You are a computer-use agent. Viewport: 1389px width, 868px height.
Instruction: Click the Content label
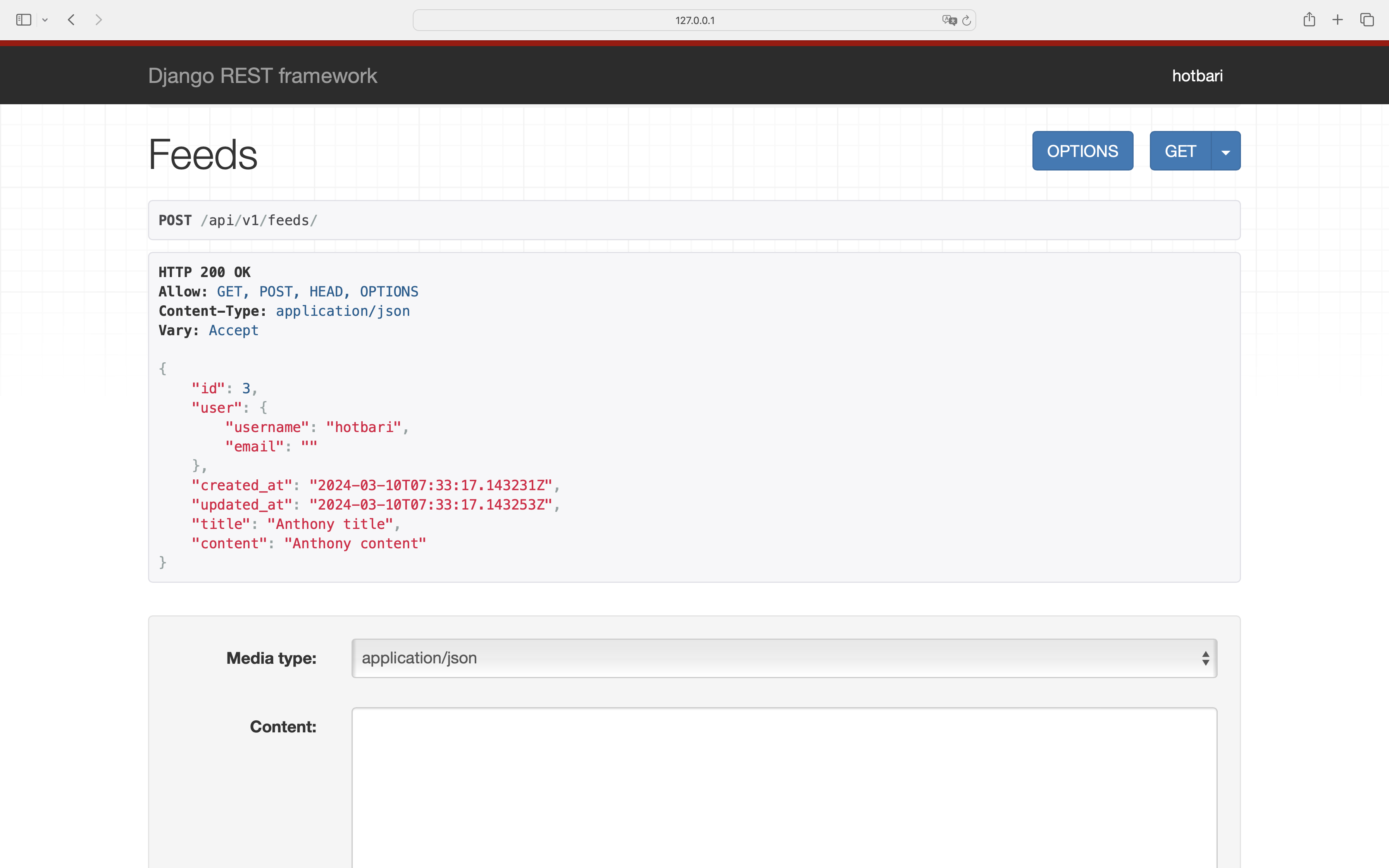[283, 727]
